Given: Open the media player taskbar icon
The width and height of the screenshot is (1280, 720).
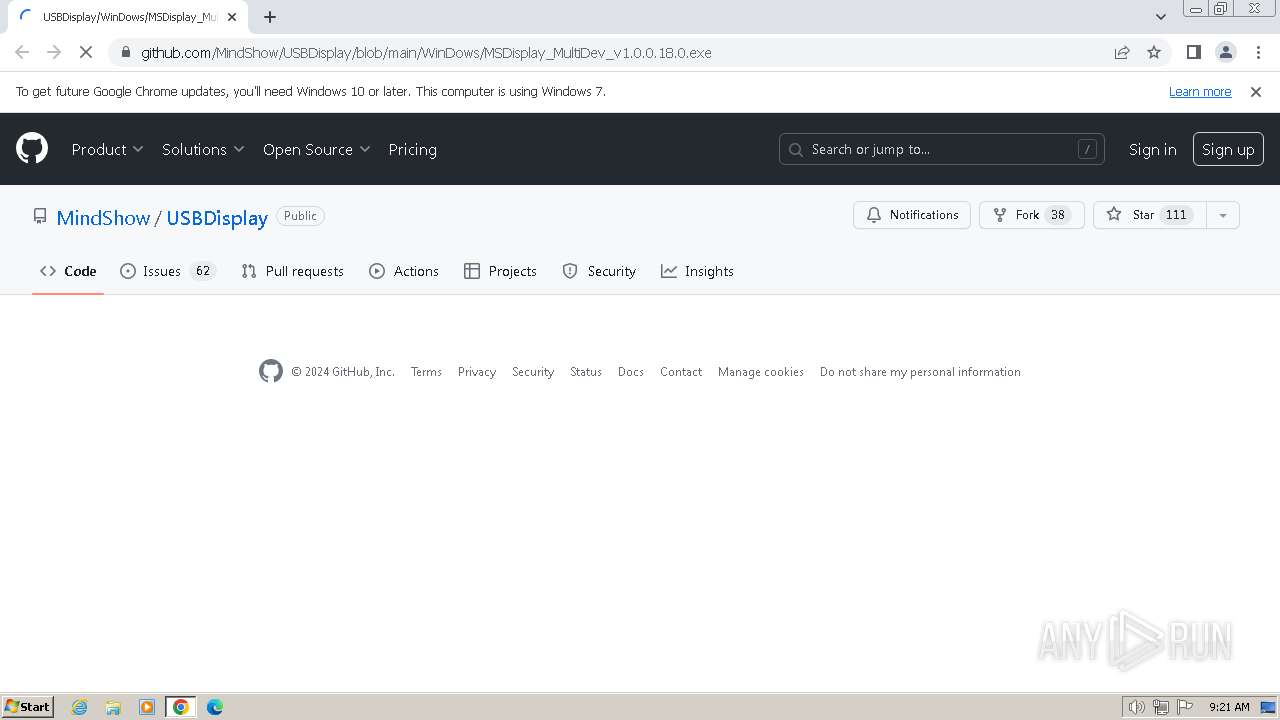Looking at the screenshot, I should point(147,707).
